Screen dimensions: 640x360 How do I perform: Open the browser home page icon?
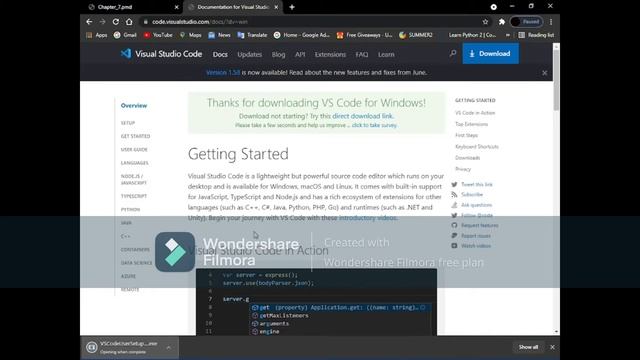pyautogui.click(x=129, y=22)
